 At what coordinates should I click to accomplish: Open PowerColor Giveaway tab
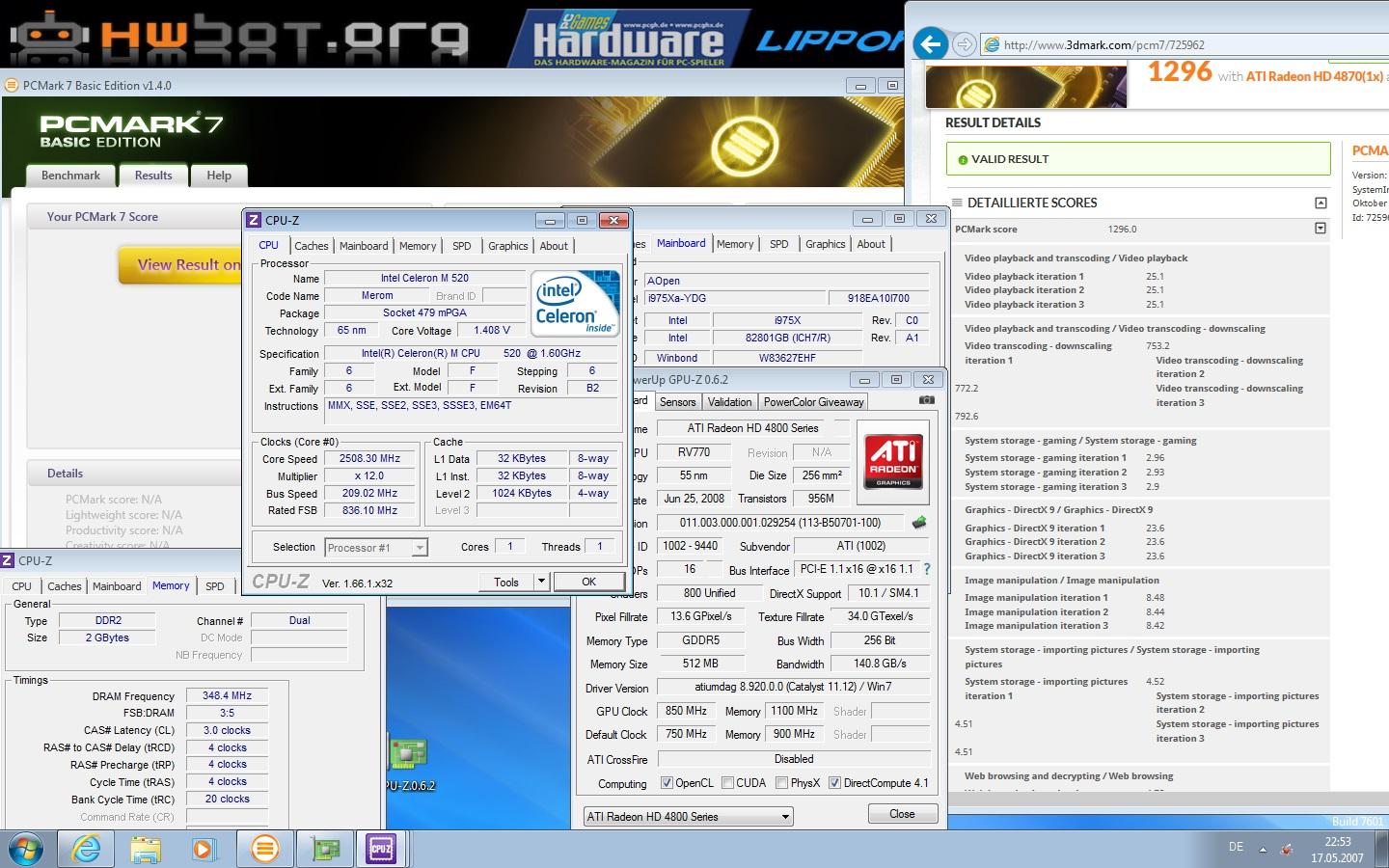coord(814,402)
